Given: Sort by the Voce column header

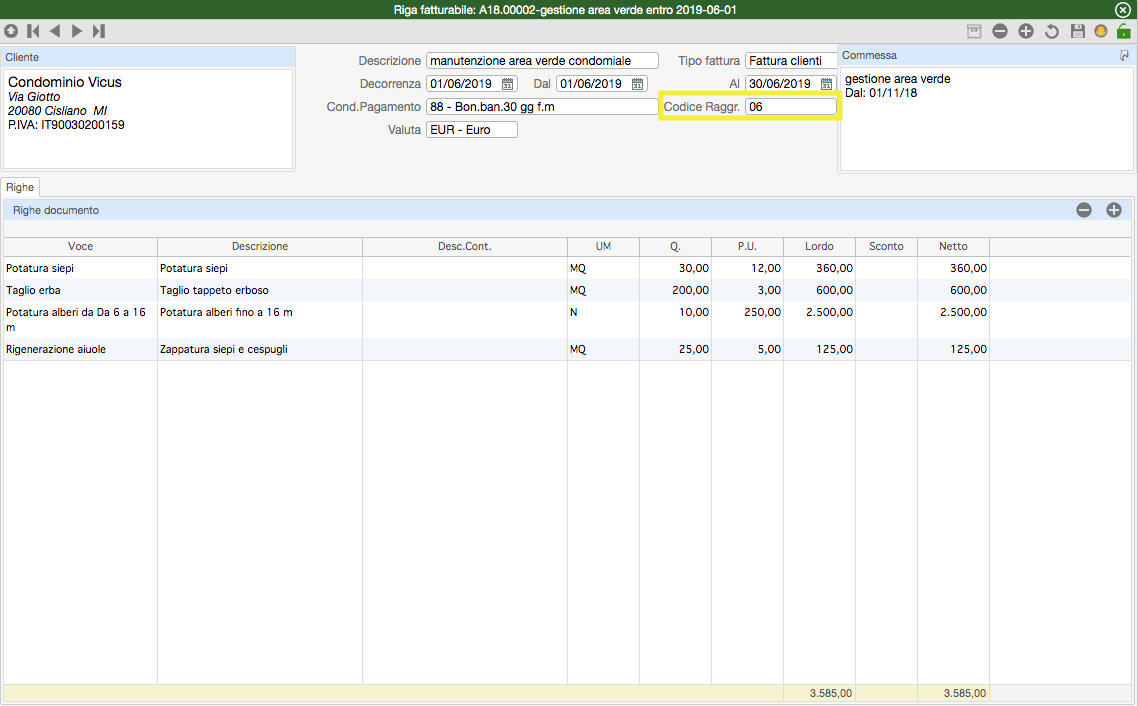Looking at the screenshot, I should tap(81, 247).
